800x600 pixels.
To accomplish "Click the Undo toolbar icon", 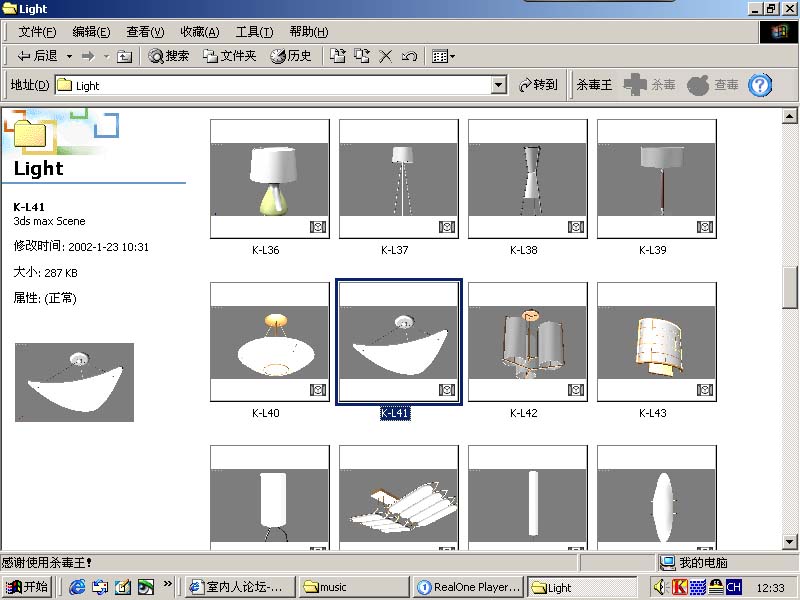I will click(408, 57).
